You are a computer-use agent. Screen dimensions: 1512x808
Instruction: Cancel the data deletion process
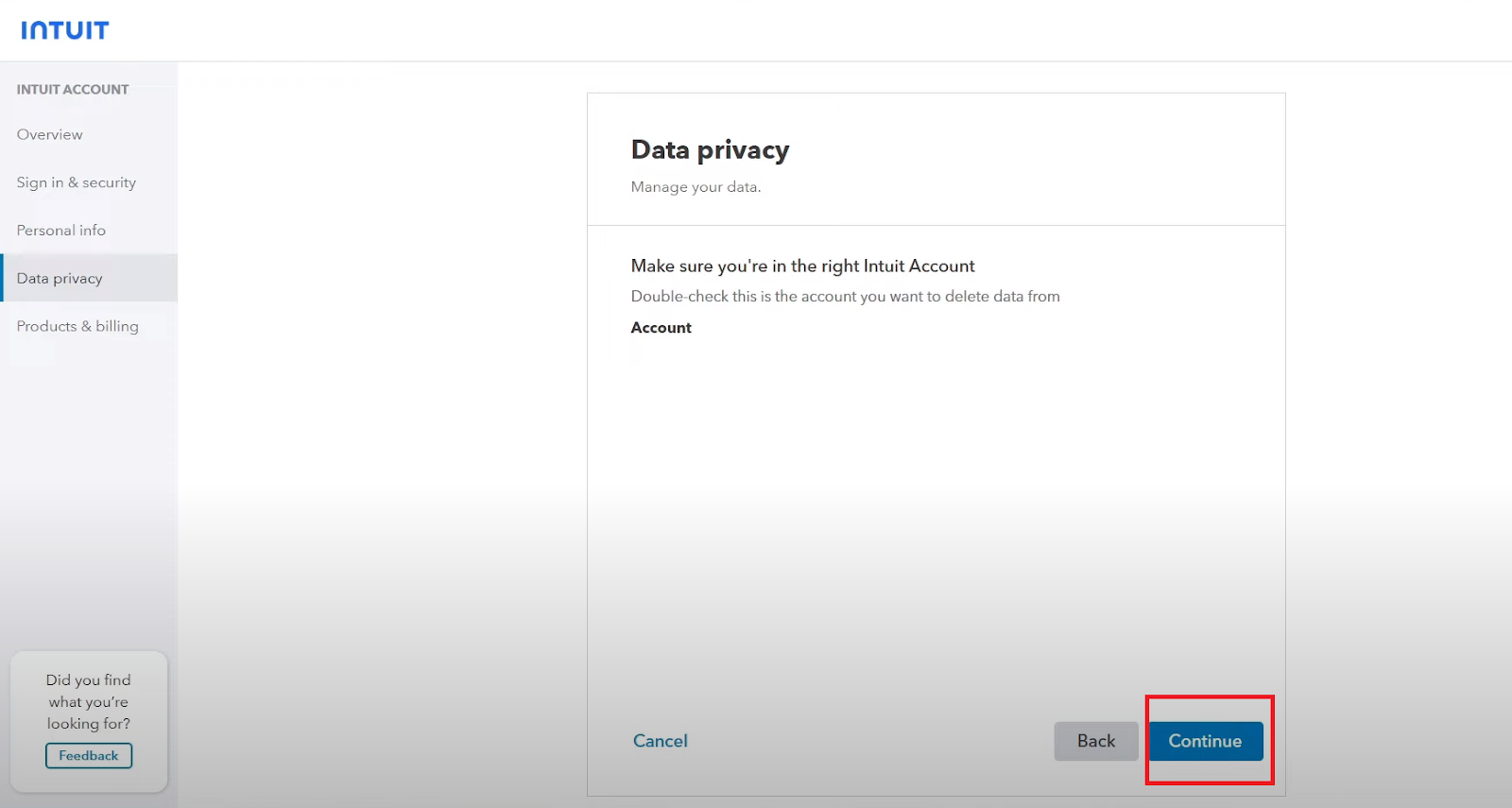tap(660, 741)
